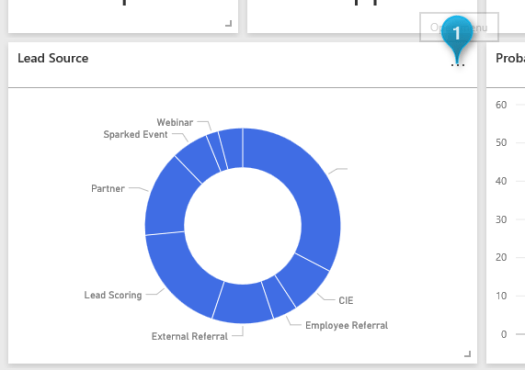The width and height of the screenshot is (525, 370).
Task: Select the CIE donut segment
Action: click(303, 280)
